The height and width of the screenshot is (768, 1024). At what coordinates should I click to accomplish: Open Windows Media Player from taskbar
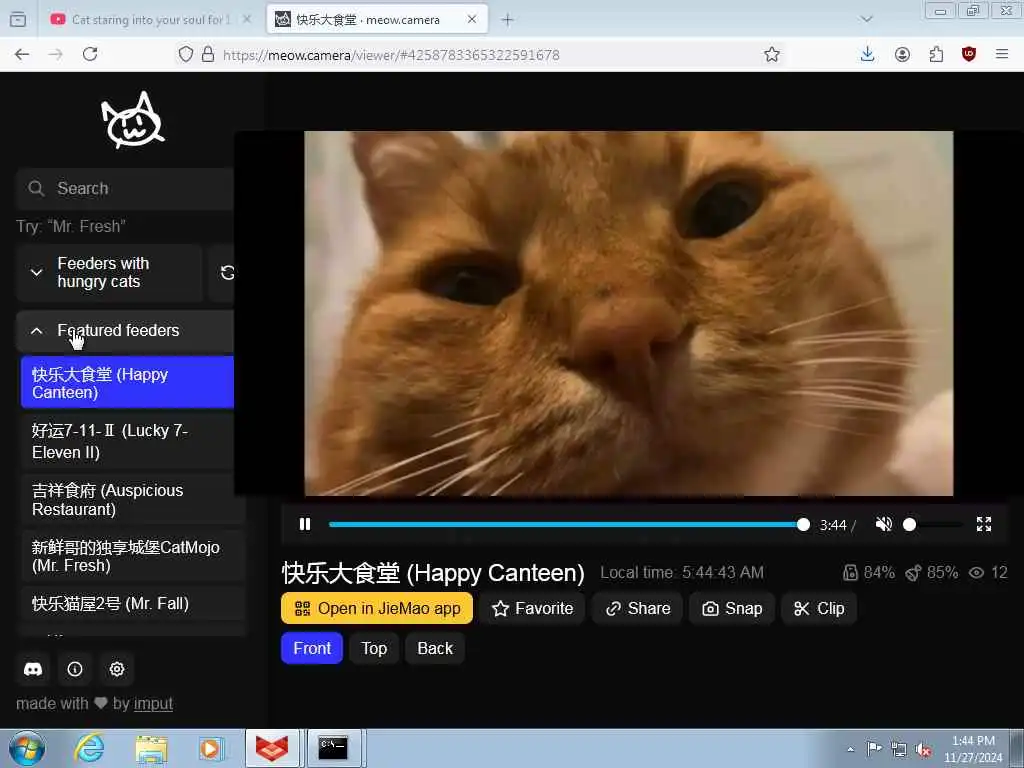[x=211, y=748]
